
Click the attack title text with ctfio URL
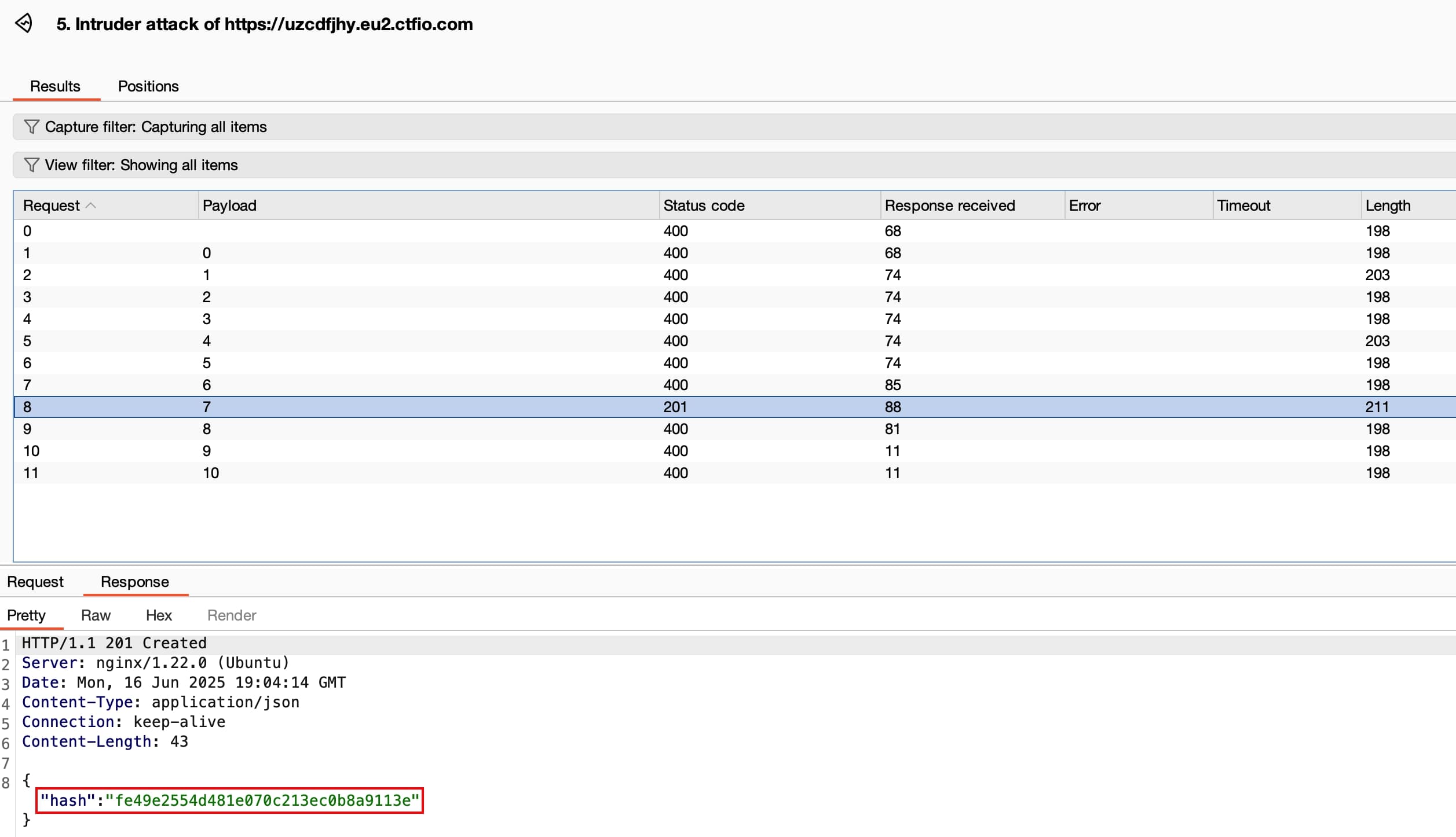(x=264, y=24)
